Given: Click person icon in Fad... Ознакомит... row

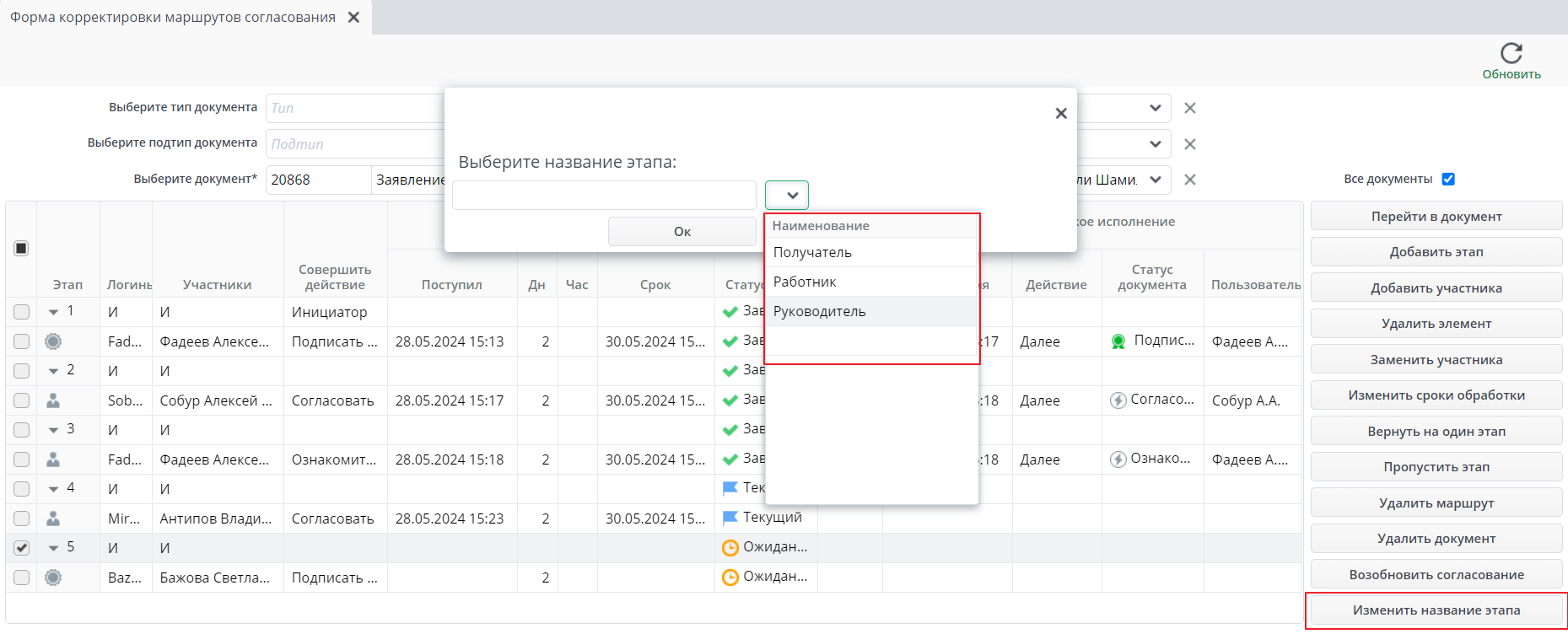Looking at the screenshot, I should (x=53, y=459).
